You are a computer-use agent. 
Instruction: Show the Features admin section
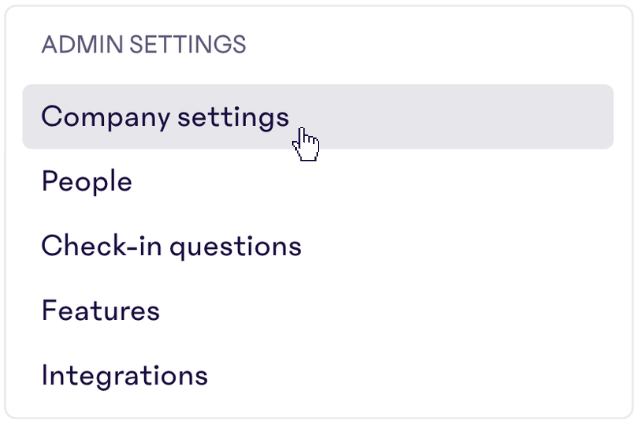tap(100, 311)
